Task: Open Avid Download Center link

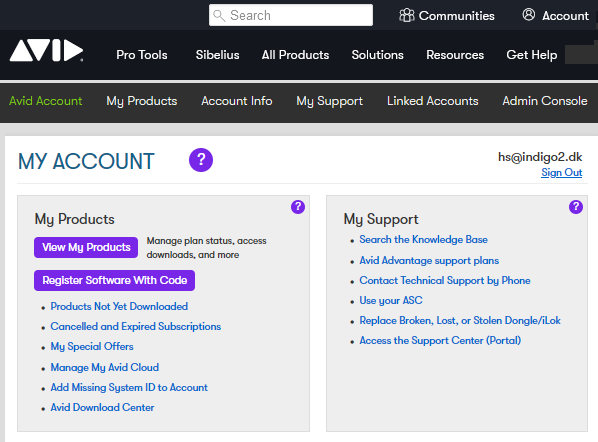Action: point(102,408)
